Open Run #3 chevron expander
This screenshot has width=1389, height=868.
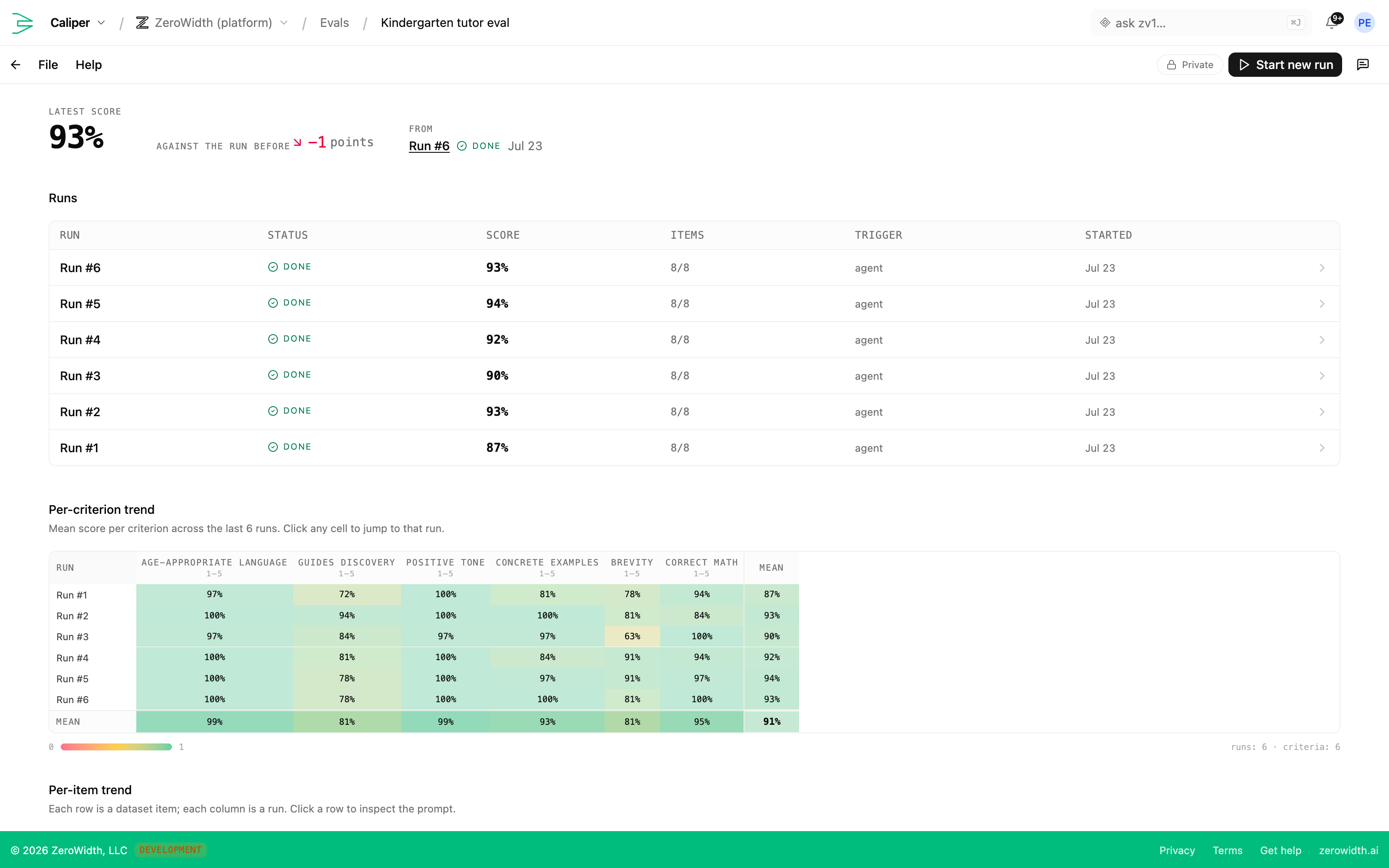coord(1322,376)
